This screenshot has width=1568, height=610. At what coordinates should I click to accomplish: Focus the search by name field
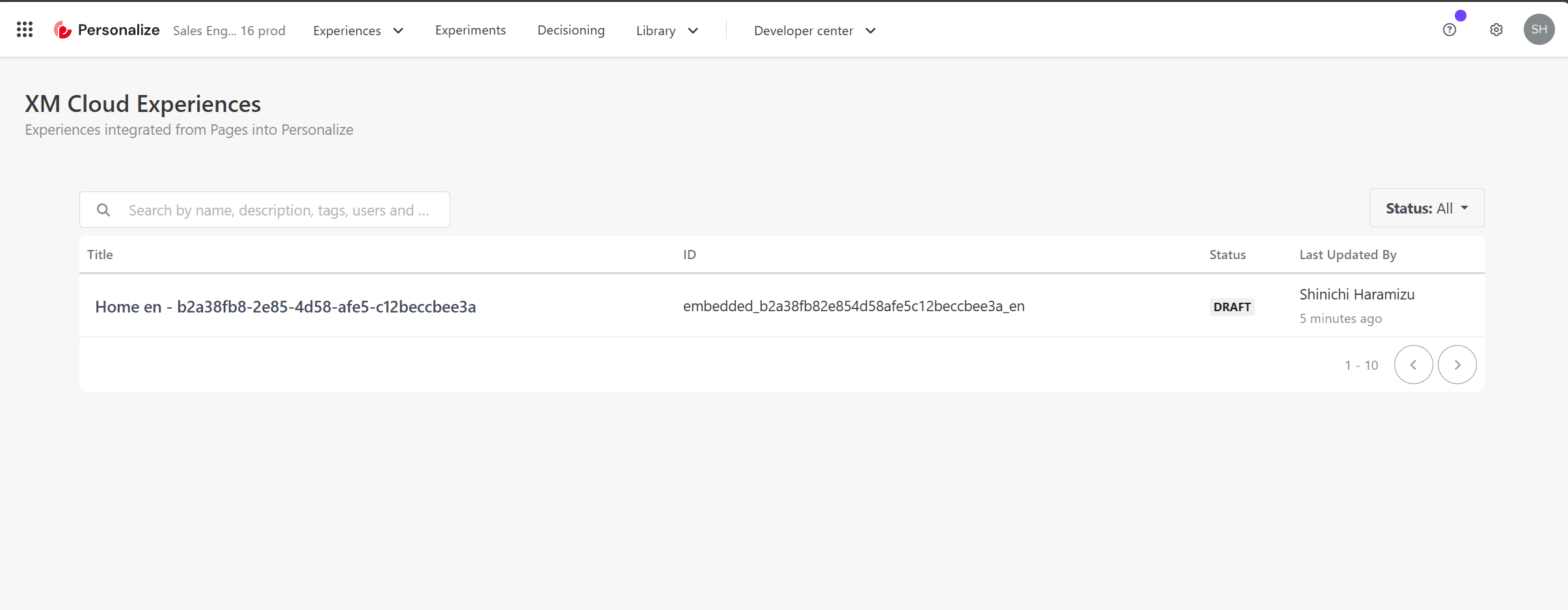coord(278,210)
